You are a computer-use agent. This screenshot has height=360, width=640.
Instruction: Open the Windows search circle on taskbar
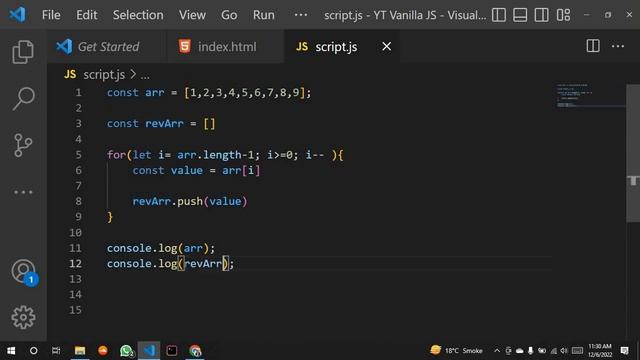(x=33, y=351)
